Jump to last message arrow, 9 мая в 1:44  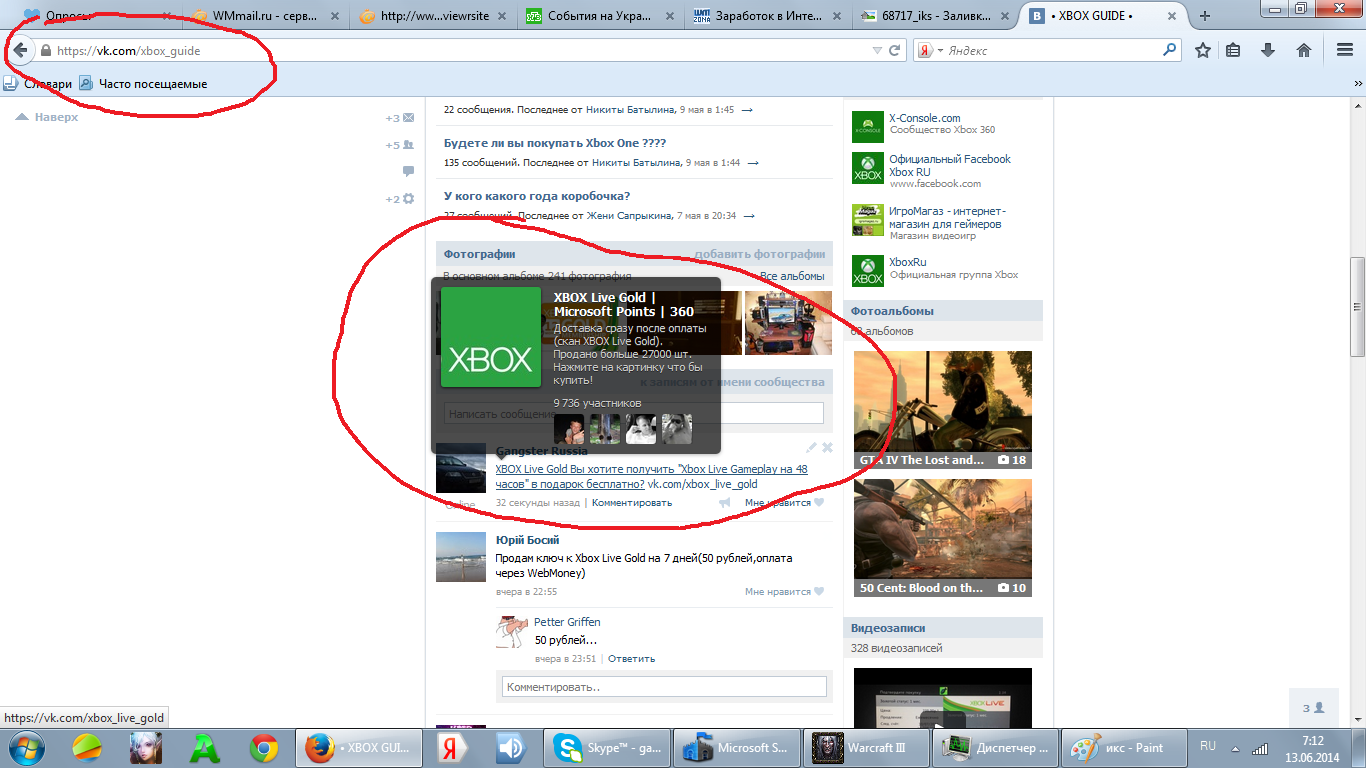(753, 162)
